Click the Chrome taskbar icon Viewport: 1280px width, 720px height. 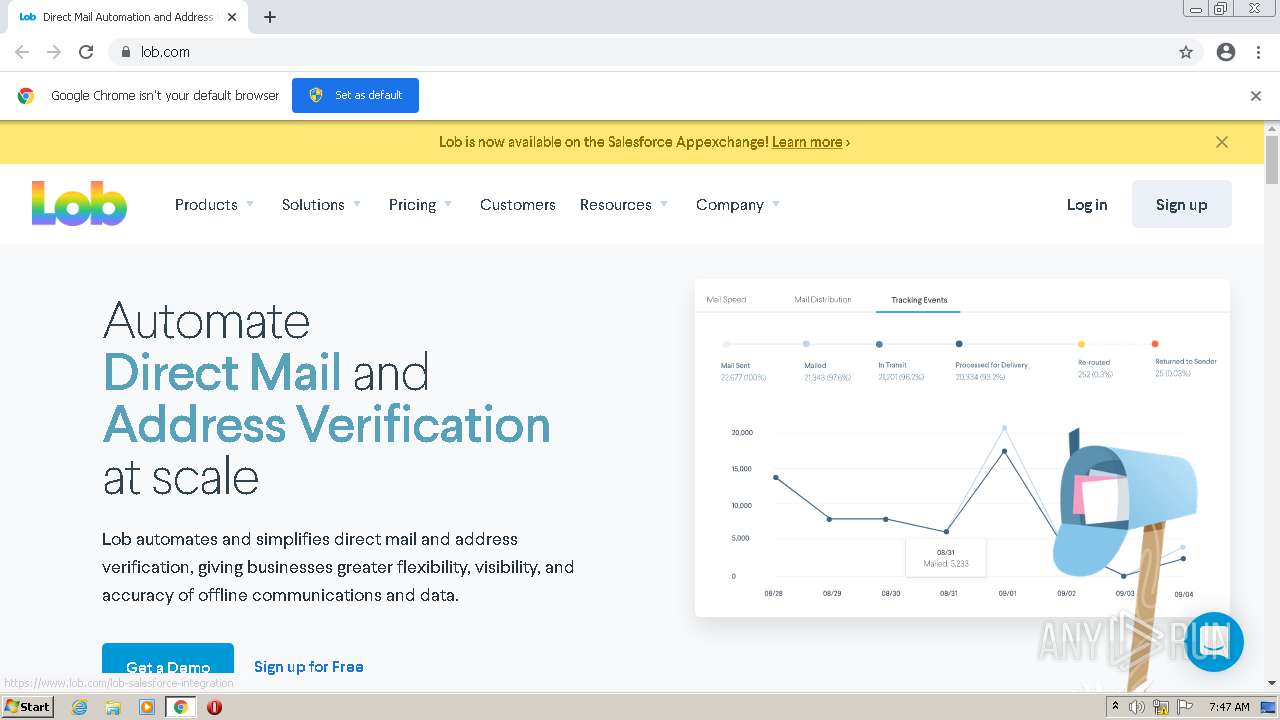tap(180, 707)
